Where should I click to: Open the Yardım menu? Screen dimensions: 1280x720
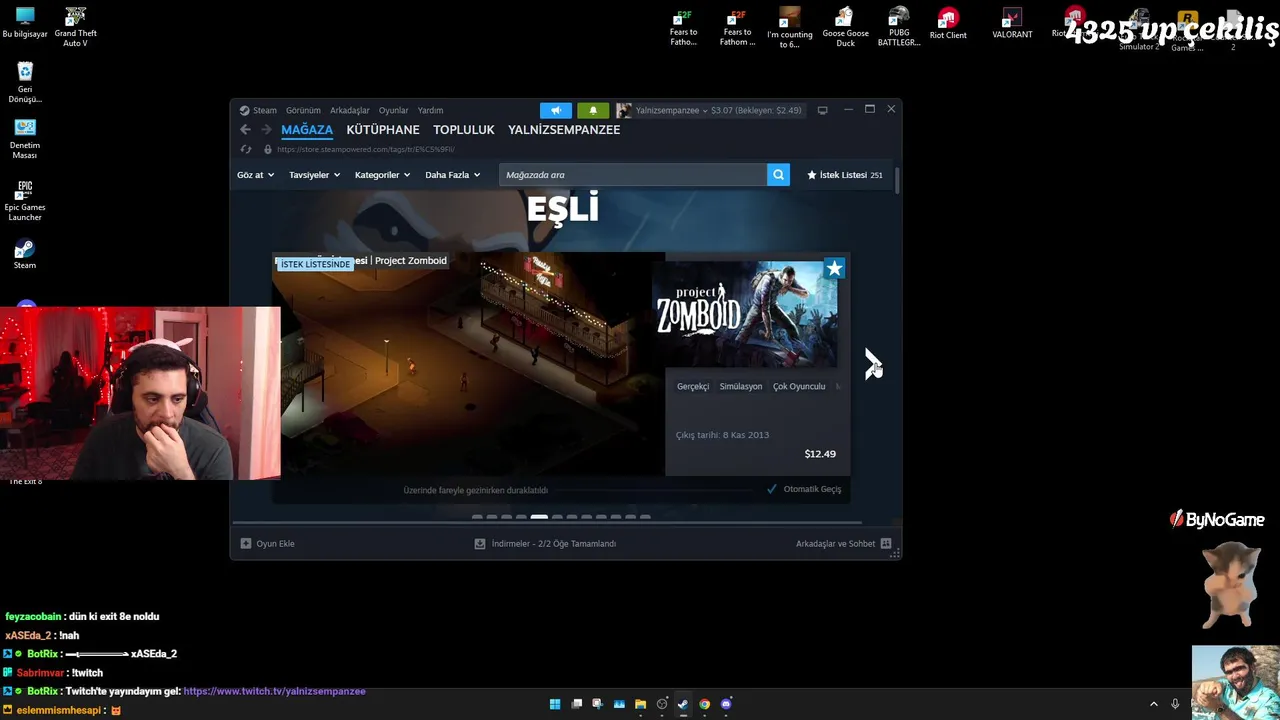[x=430, y=111]
